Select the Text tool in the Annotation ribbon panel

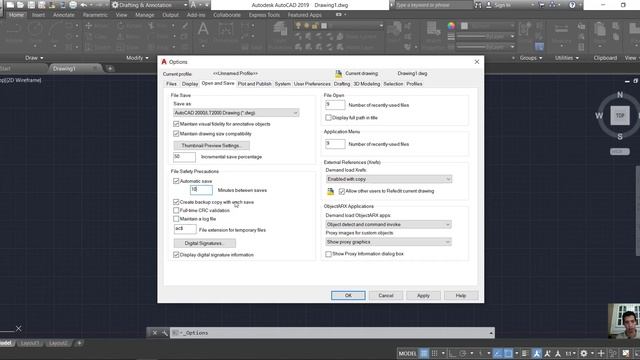203,29
